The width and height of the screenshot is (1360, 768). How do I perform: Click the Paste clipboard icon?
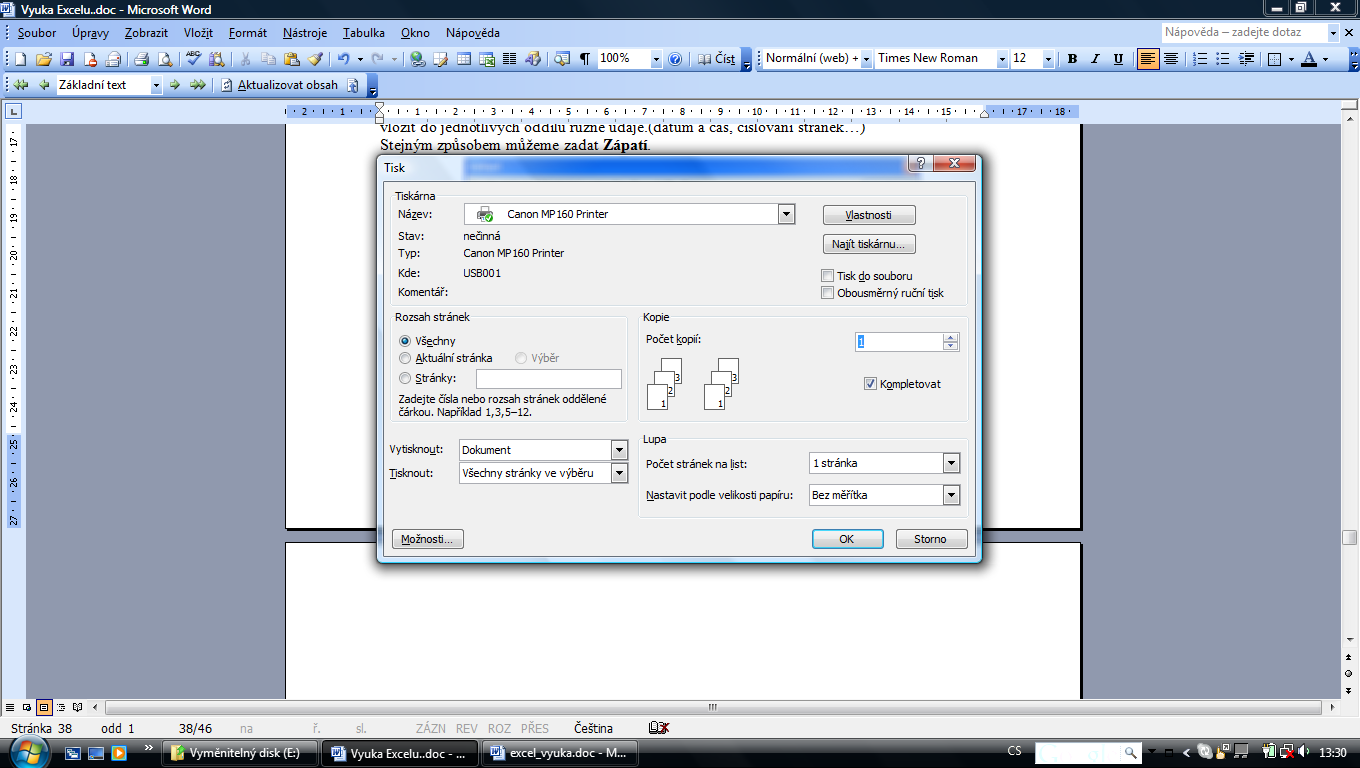point(291,59)
